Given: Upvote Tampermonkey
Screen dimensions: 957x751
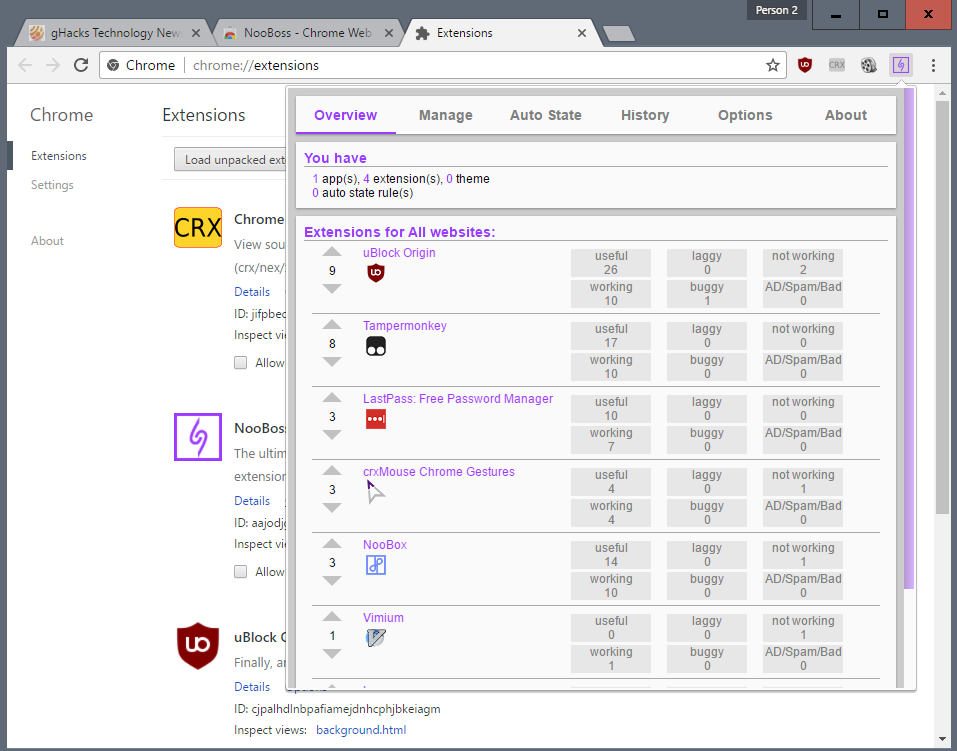Looking at the screenshot, I should pos(332,324).
